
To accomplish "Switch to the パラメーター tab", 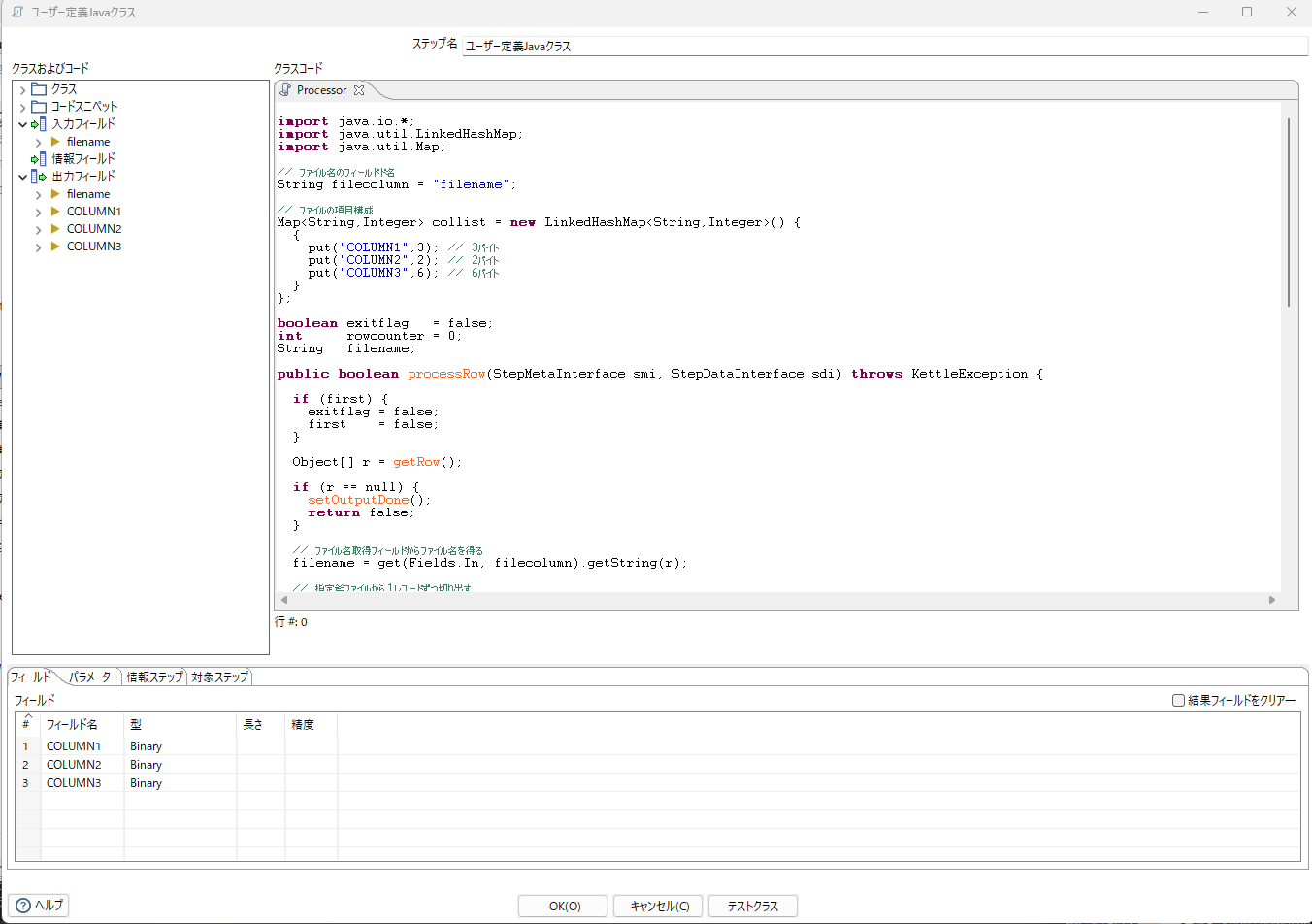I will [93, 677].
